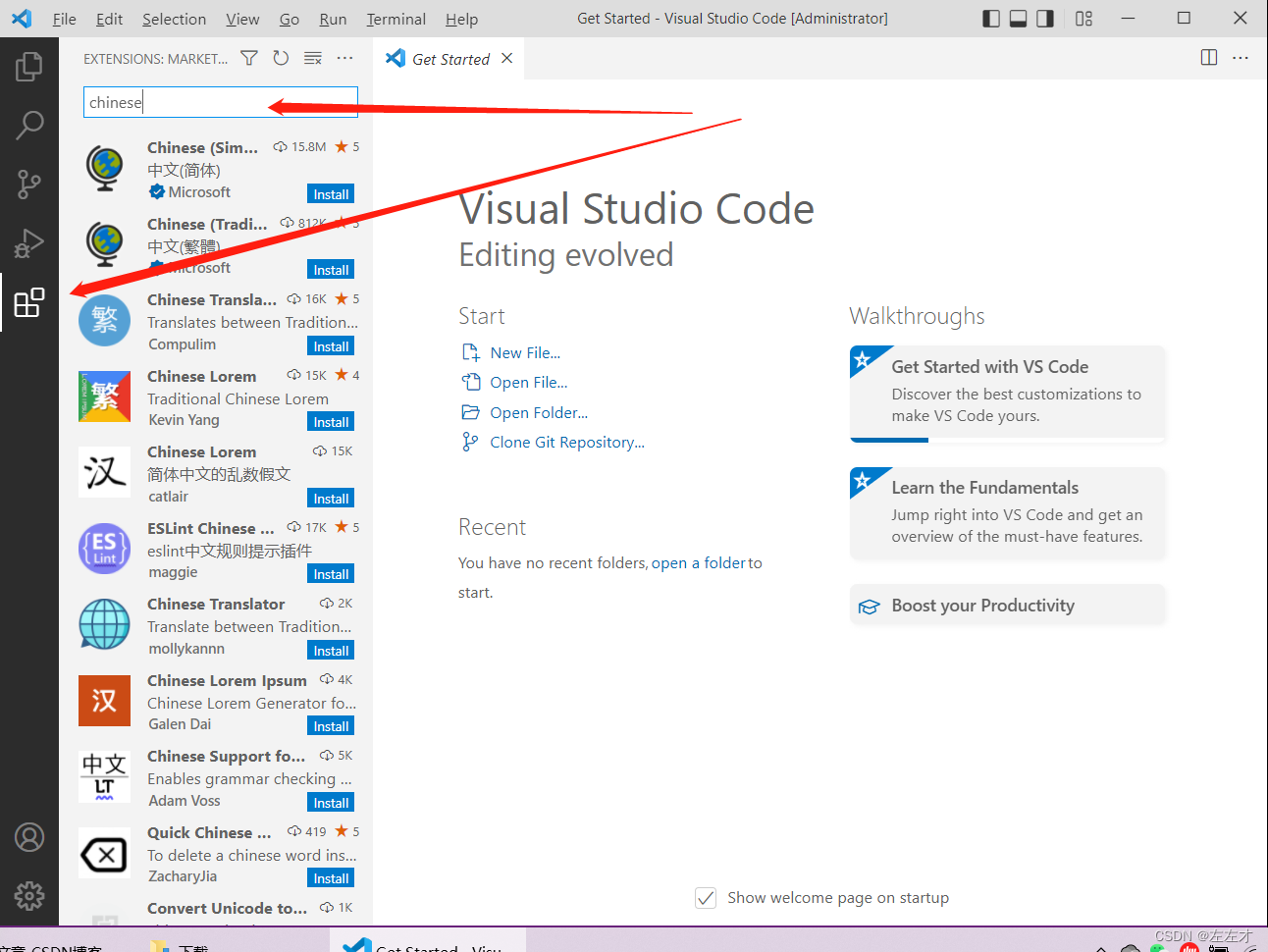Image resolution: width=1268 pixels, height=952 pixels.
Task: Open the Accounts menu icon
Action: [29, 837]
